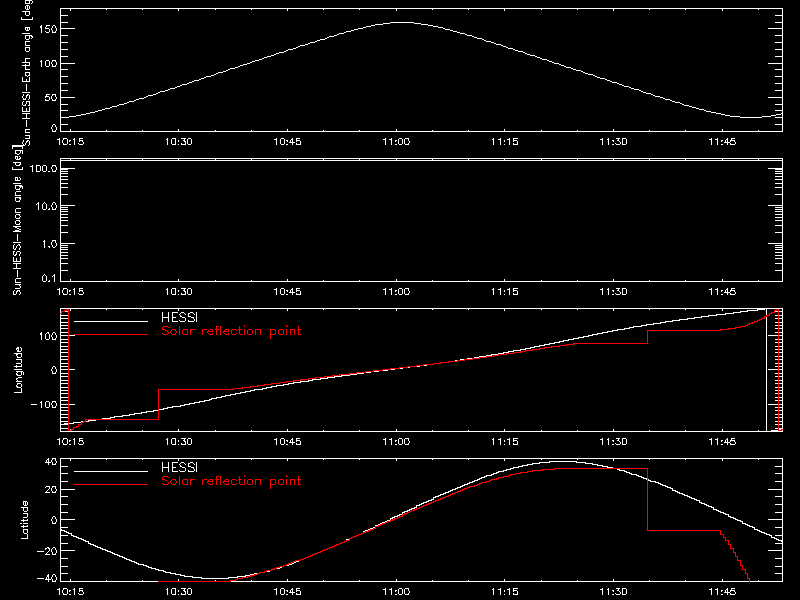Click the Longitude axis title
The height and width of the screenshot is (600, 800).
pos(18,370)
